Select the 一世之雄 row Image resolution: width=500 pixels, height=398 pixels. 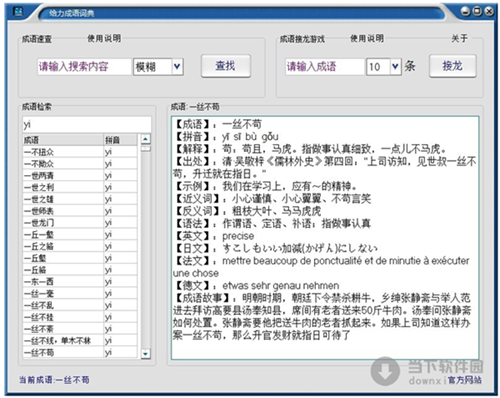[x=80, y=199]
